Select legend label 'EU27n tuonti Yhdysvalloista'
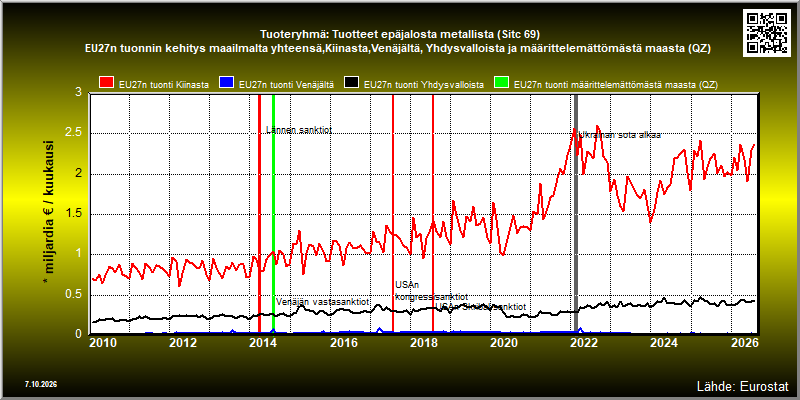The image size is (800, 400). [x=423, y=85]
